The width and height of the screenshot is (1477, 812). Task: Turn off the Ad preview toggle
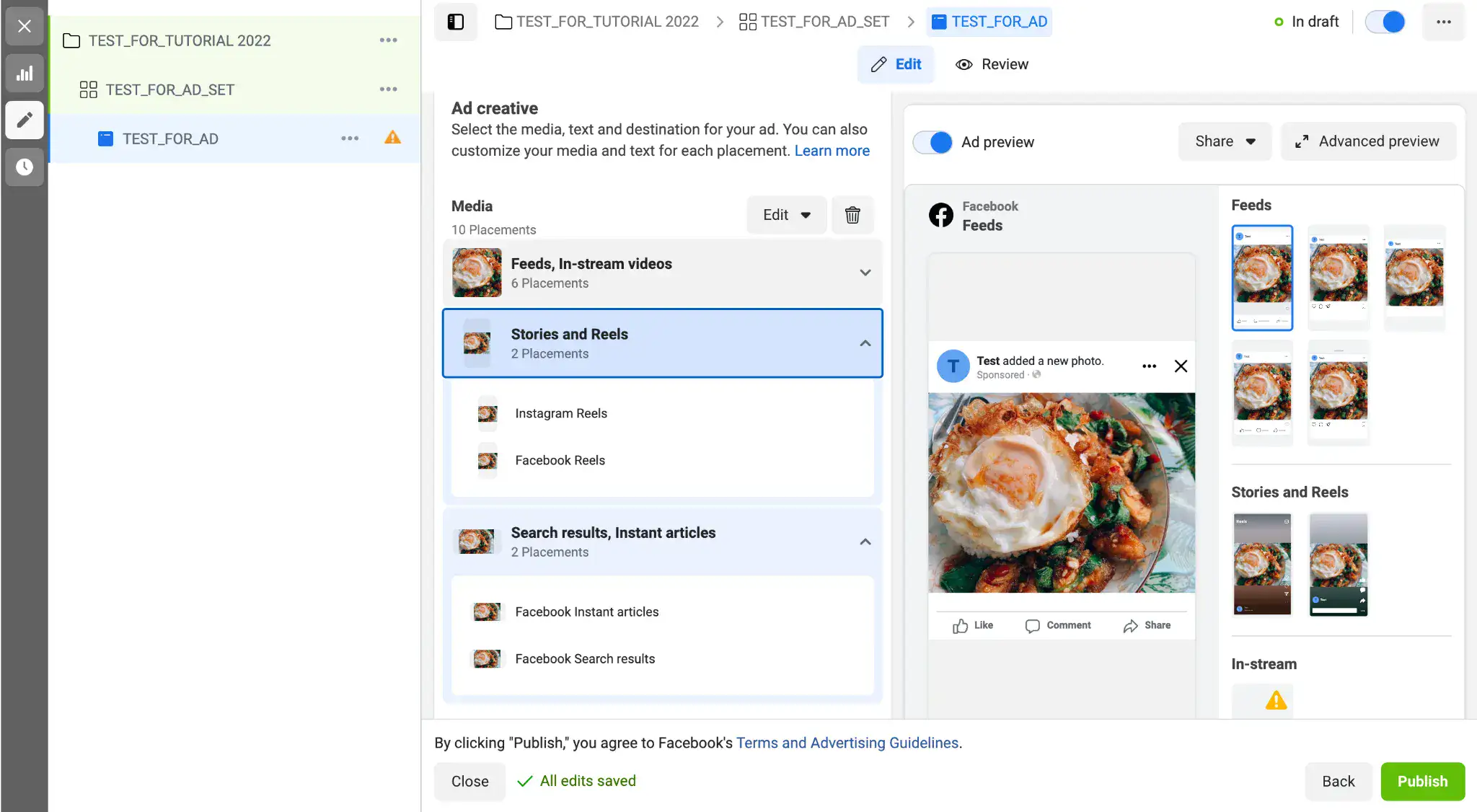[933, 142]
